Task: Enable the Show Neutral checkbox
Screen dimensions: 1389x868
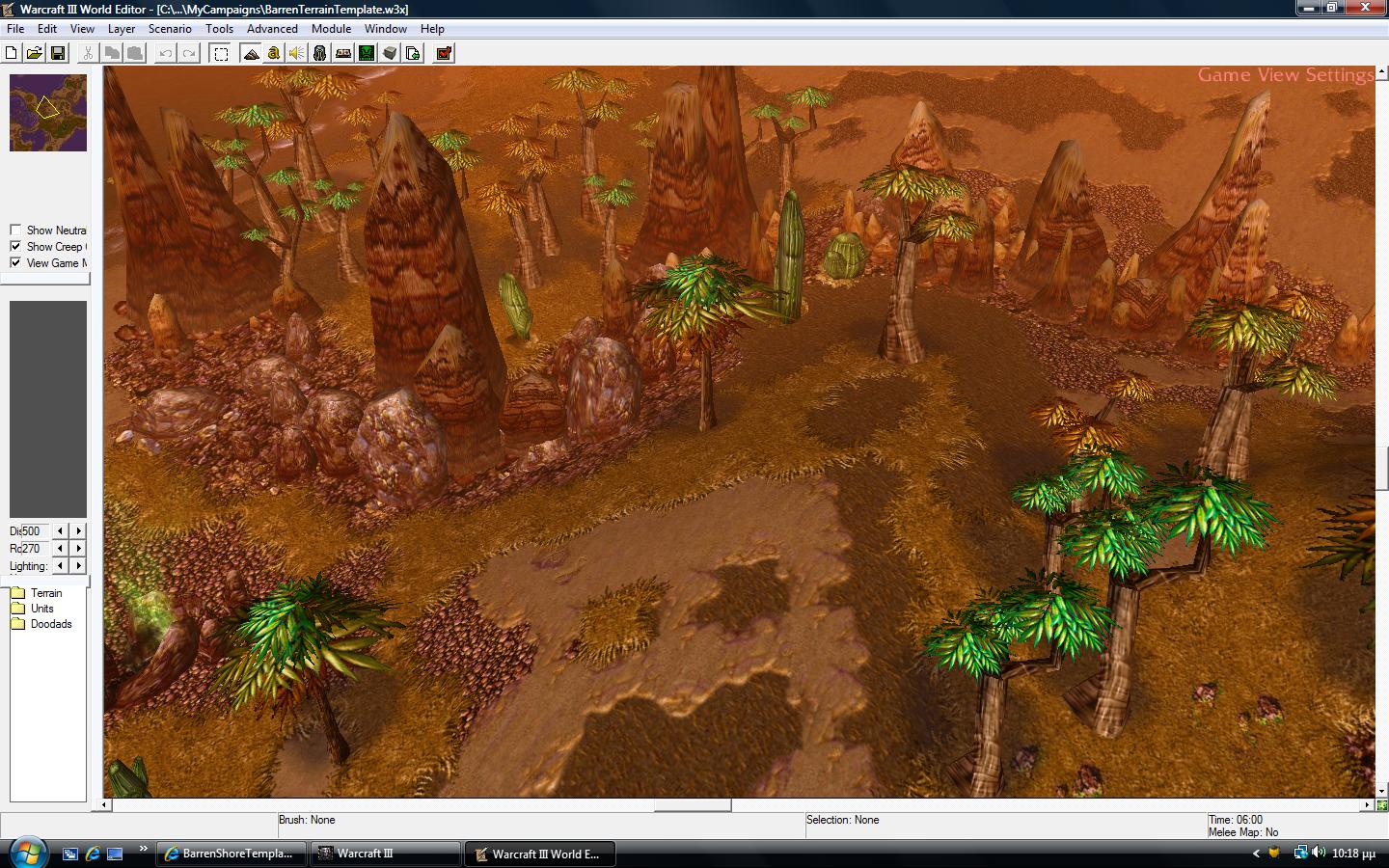Action: [15, 230]
